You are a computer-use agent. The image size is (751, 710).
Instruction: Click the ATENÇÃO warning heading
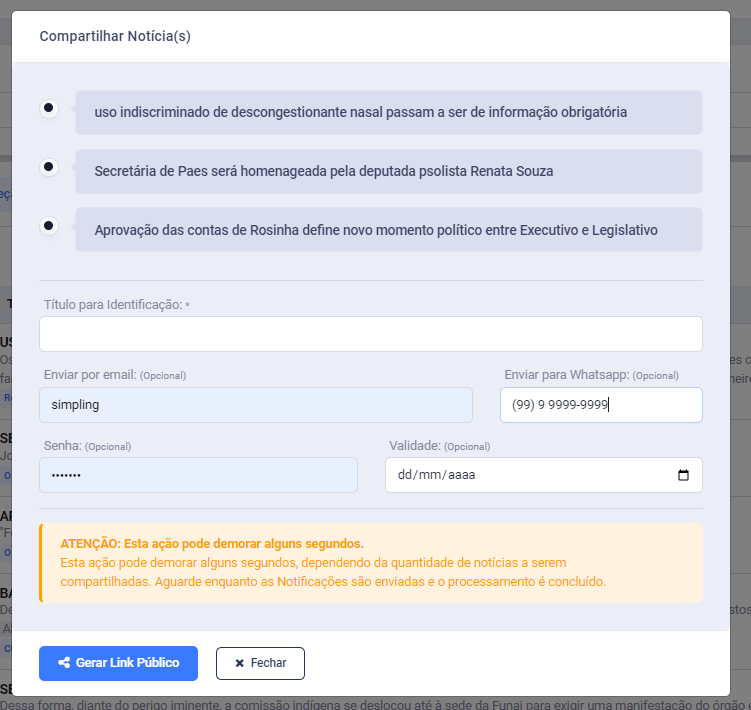(212, 543)
